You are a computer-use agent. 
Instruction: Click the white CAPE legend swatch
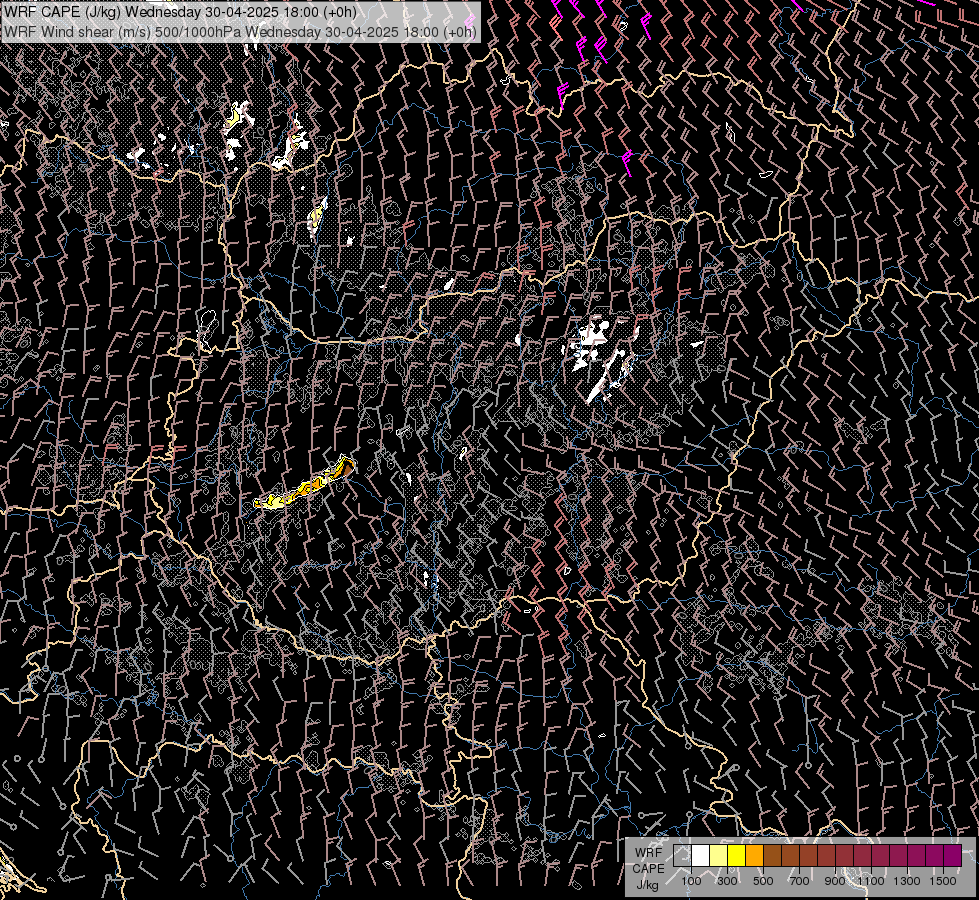coord(701,856)
